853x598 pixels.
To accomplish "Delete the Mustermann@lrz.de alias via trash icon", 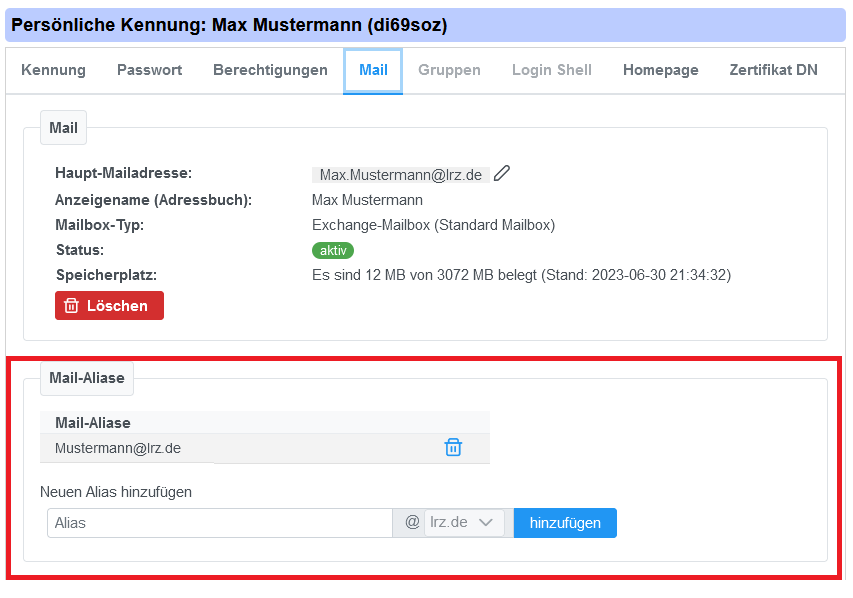I will [x=453, y=448].
